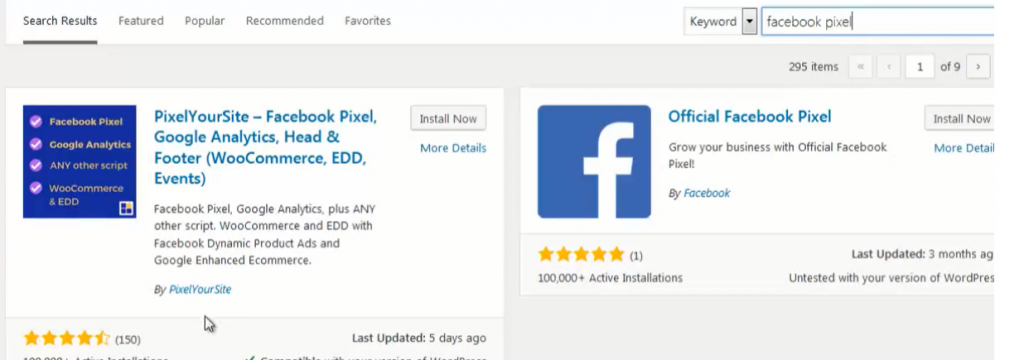Click 'Last Updated: 5 days ago' text

click(x=419, y=338)
